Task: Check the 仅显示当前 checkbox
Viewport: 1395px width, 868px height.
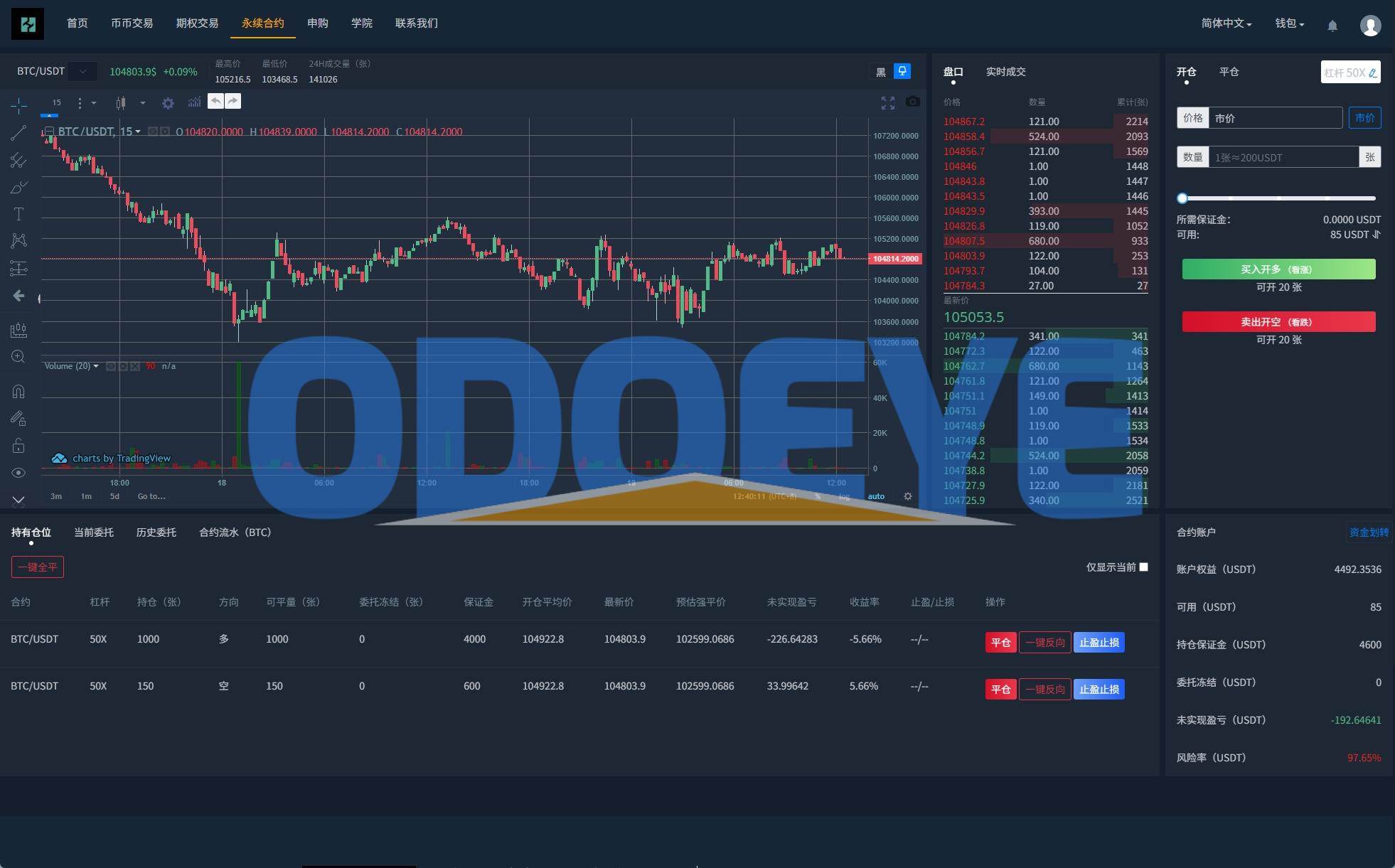Action: point(1143,567)
